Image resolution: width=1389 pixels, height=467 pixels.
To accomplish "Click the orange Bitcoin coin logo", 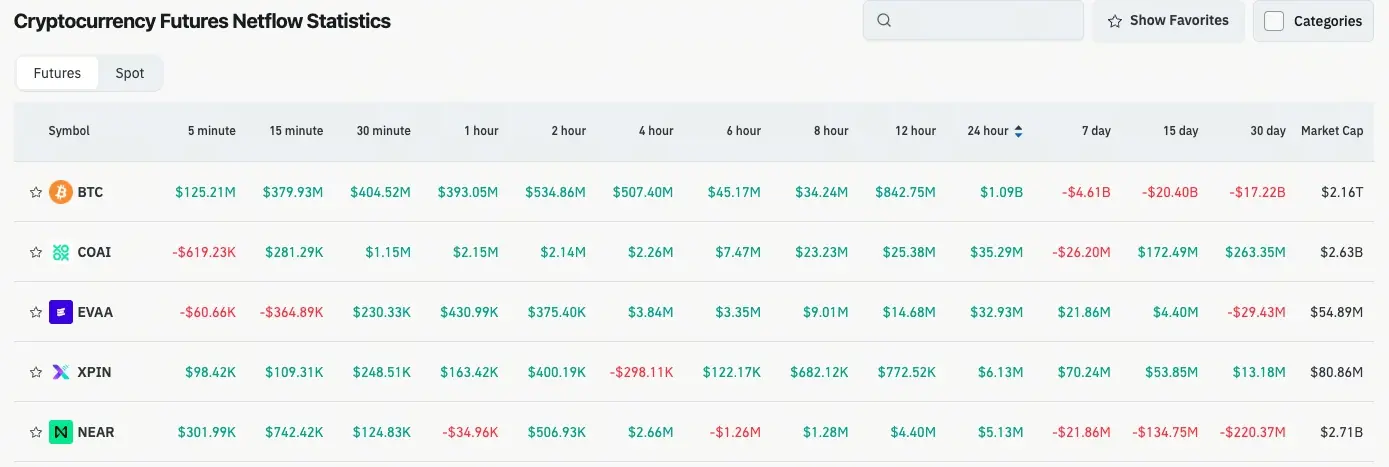I will tap(61, 192).
